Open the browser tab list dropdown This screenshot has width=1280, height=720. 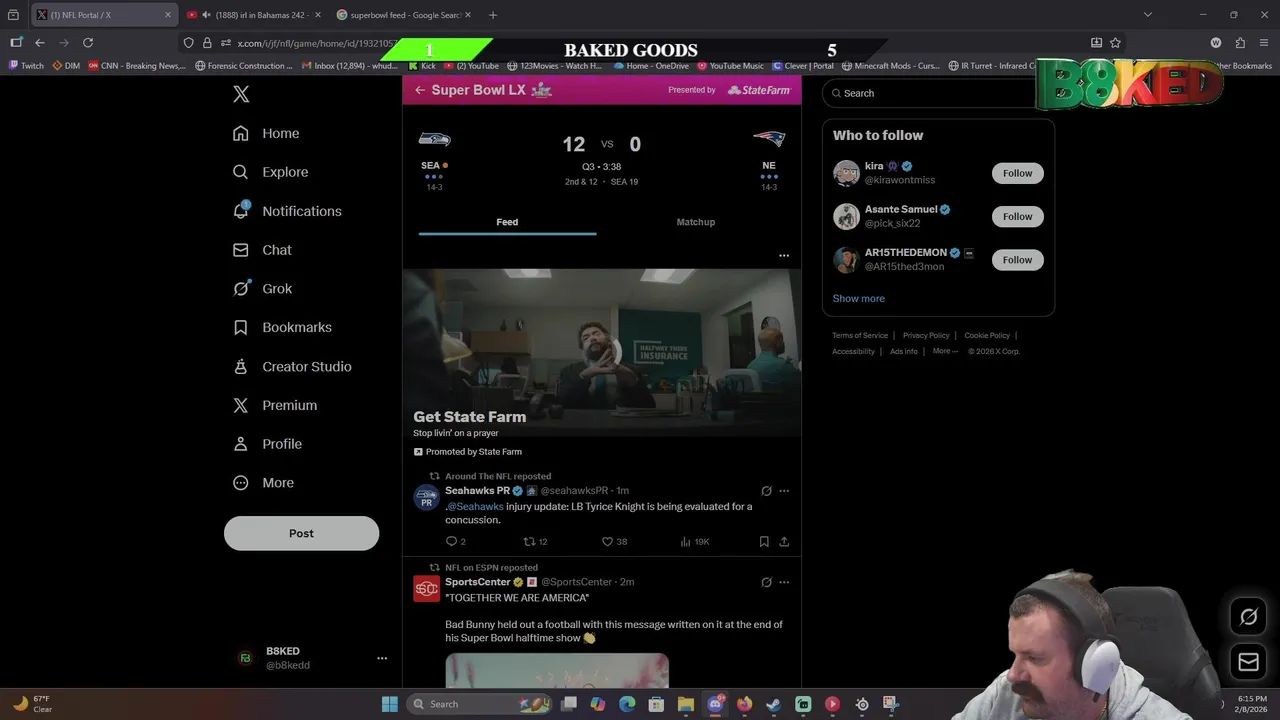(x=1147, y=15)
